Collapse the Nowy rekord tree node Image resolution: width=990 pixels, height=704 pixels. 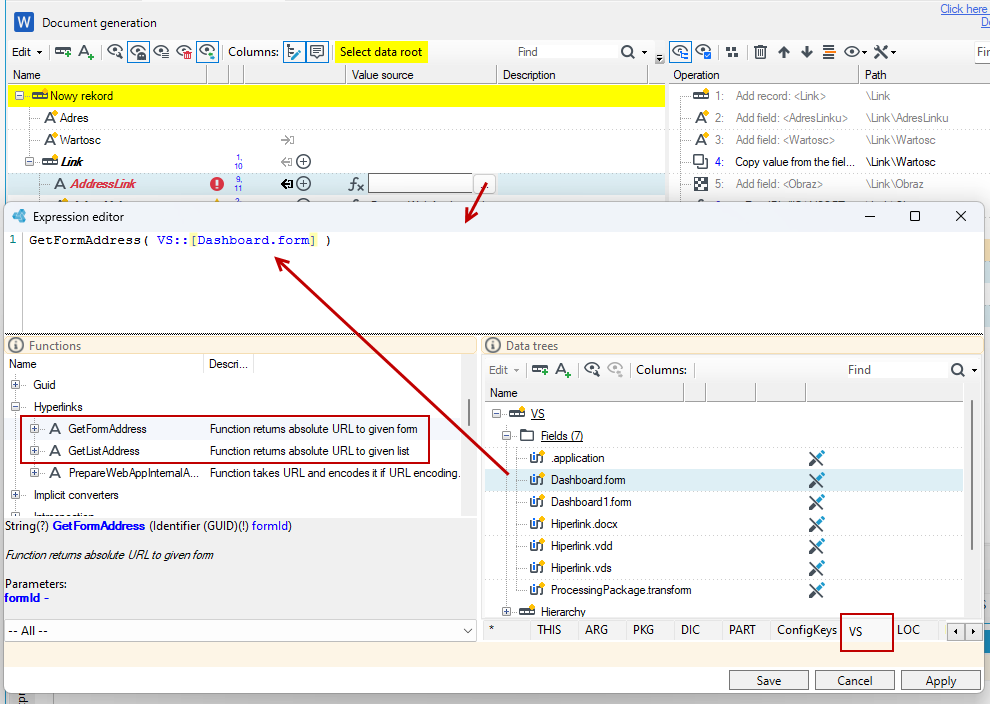(x=20, y=96)
